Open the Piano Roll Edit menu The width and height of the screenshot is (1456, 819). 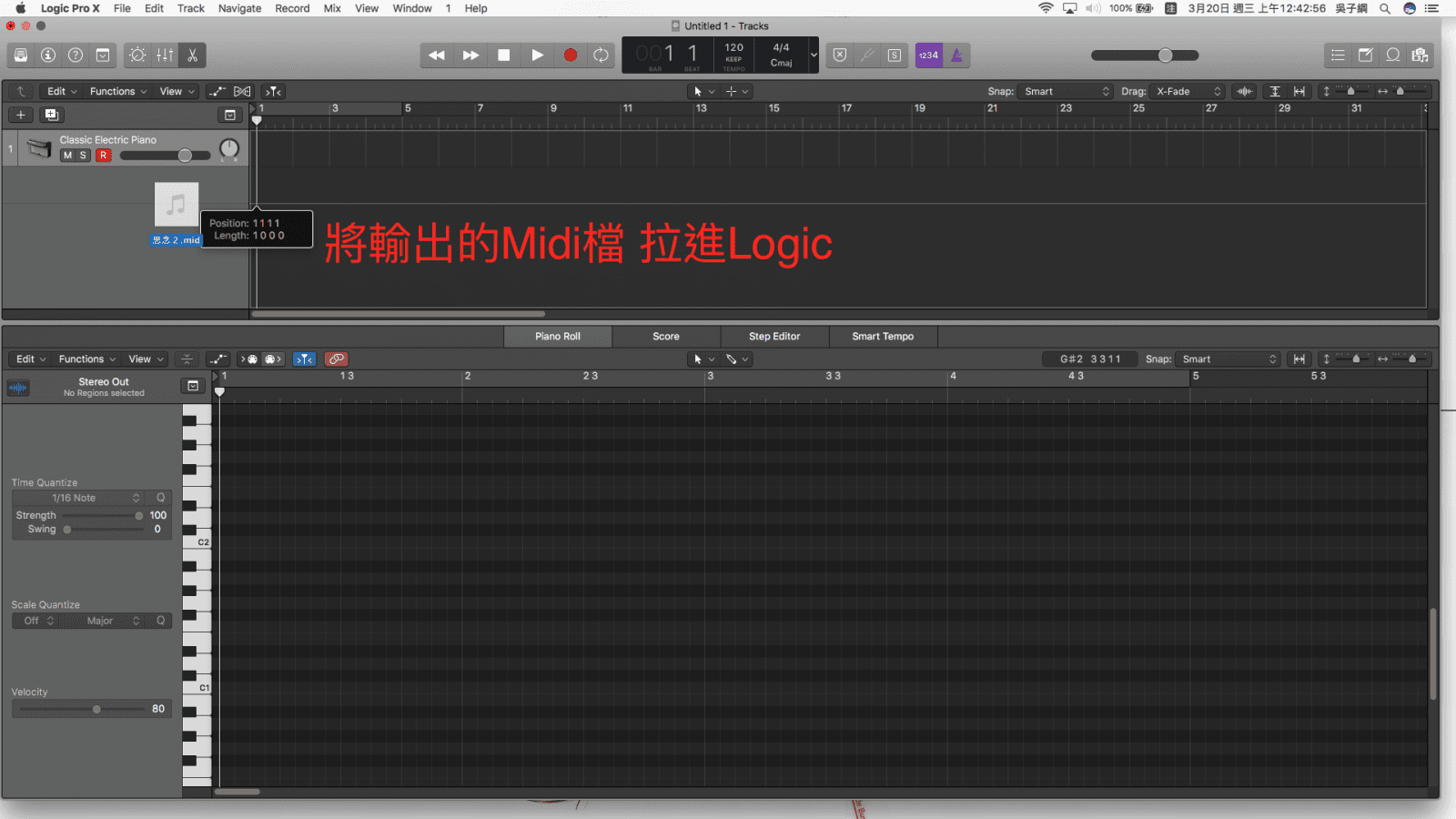(31, 359)
